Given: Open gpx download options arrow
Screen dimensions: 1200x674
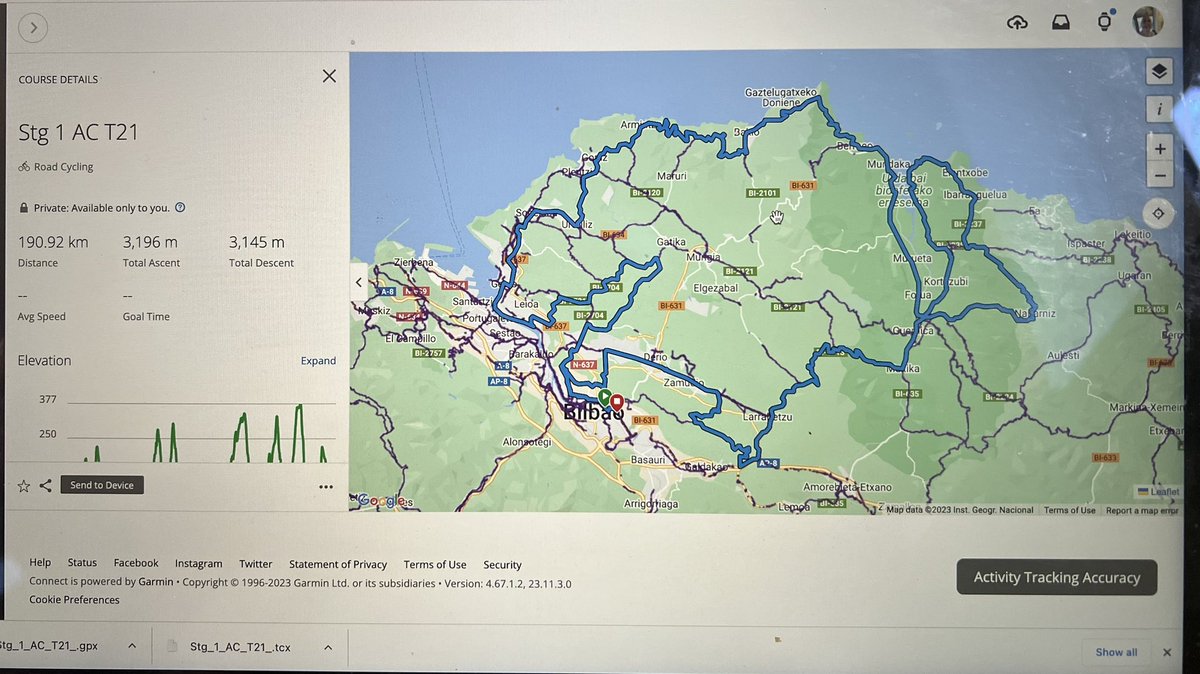Looking at the screenshot, I should (132, 647).
